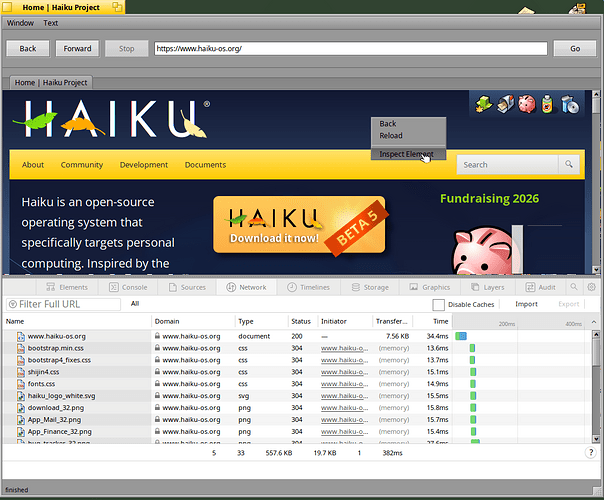Click network list scrollbar down arrow
This screenshot has width=604, height=500.
click(x=596, y=438)
